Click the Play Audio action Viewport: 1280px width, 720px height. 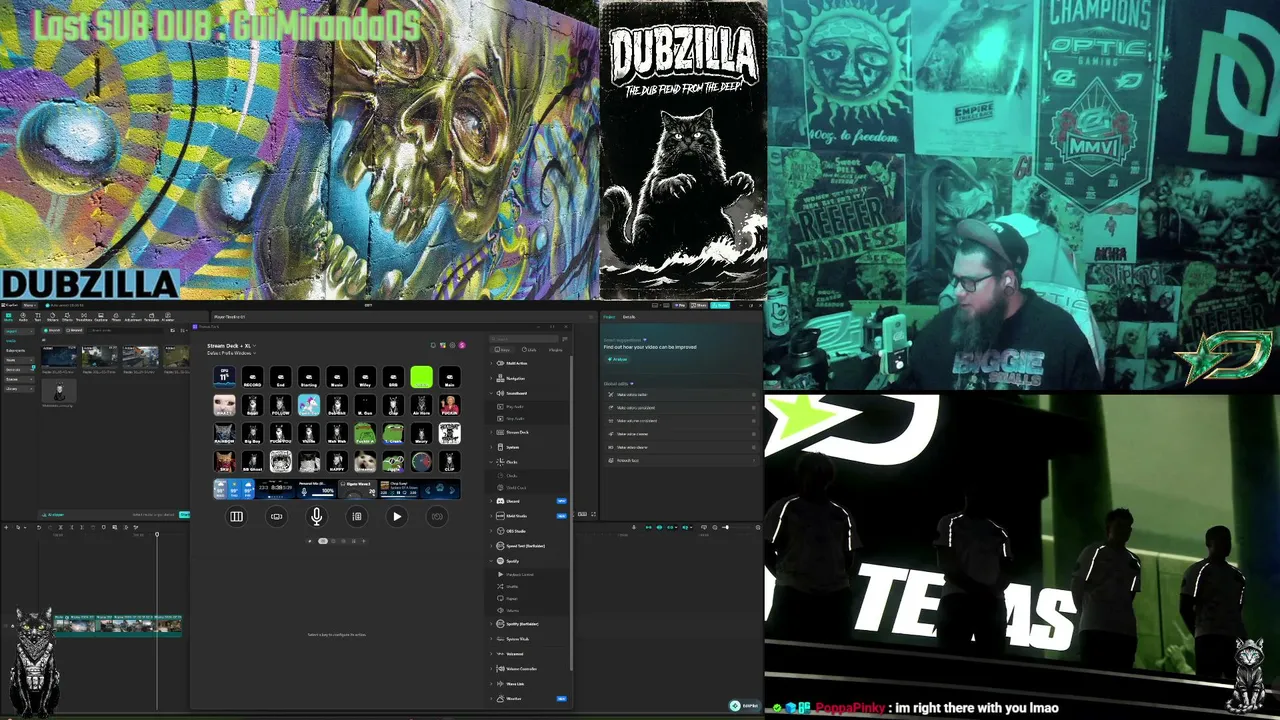pyautogui.click(x=530, y=407)
